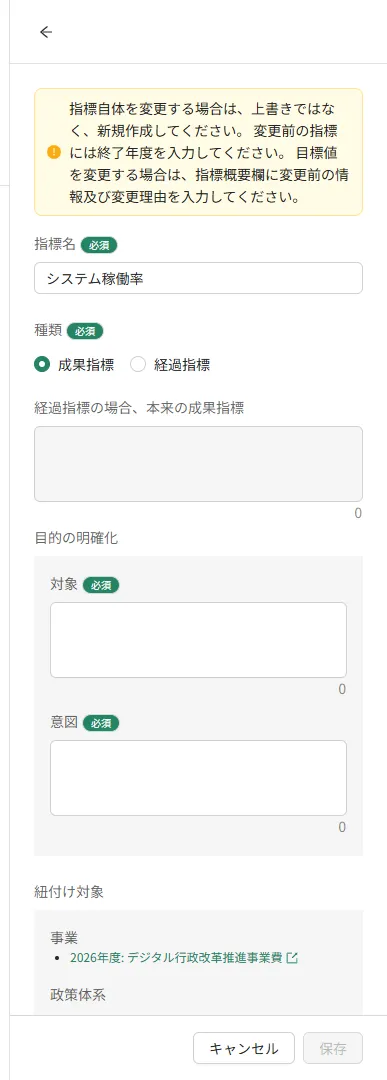The image size is (387, 1080).
Task: Click the 必須 badge beside 種類
Action: tap(85, 331)
